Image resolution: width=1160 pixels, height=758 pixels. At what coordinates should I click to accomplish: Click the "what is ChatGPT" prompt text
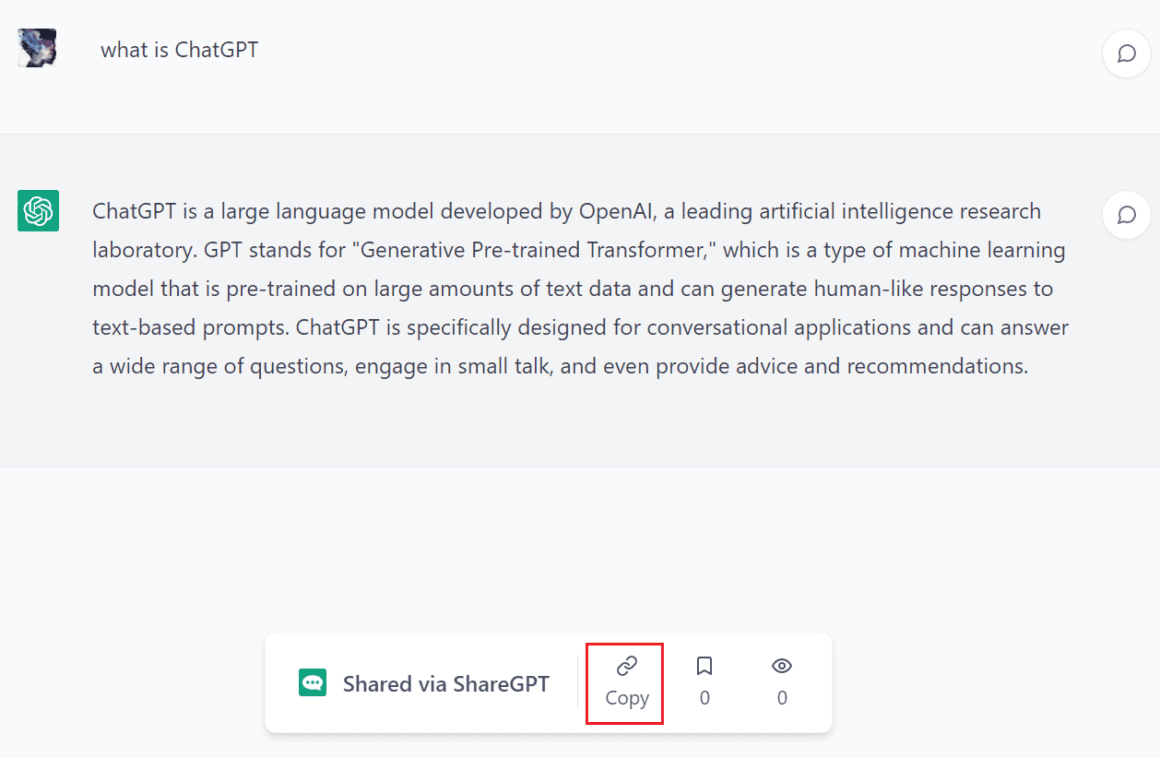click(180, 50)
